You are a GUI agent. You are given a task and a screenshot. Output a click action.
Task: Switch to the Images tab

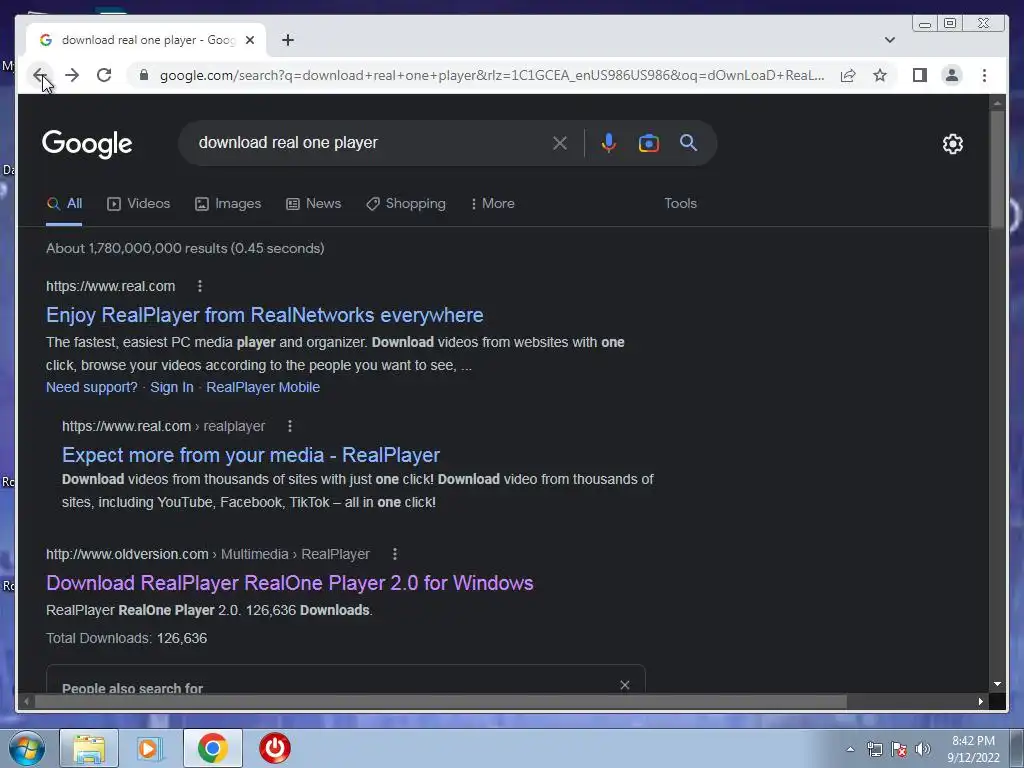coord(228,204)
